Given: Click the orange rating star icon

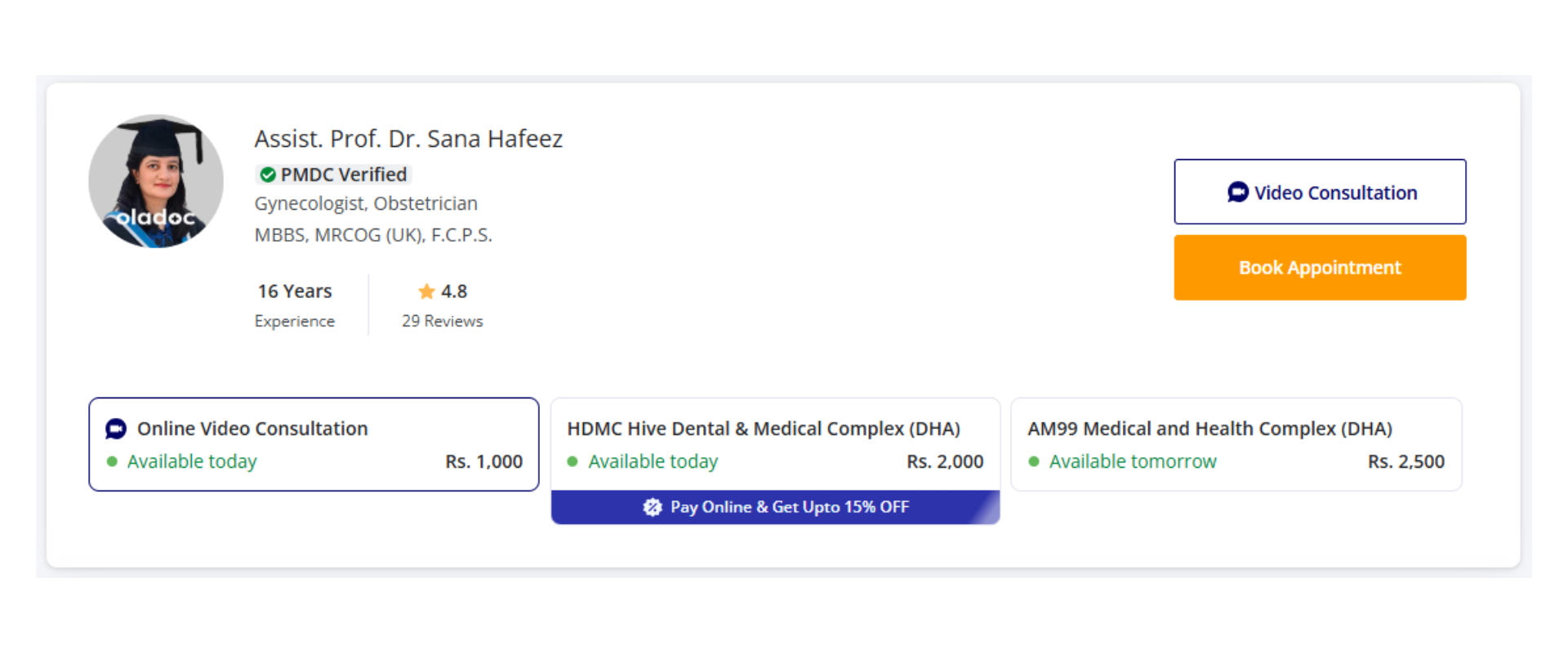Looking at the screenshot, I should pos(426,291).
